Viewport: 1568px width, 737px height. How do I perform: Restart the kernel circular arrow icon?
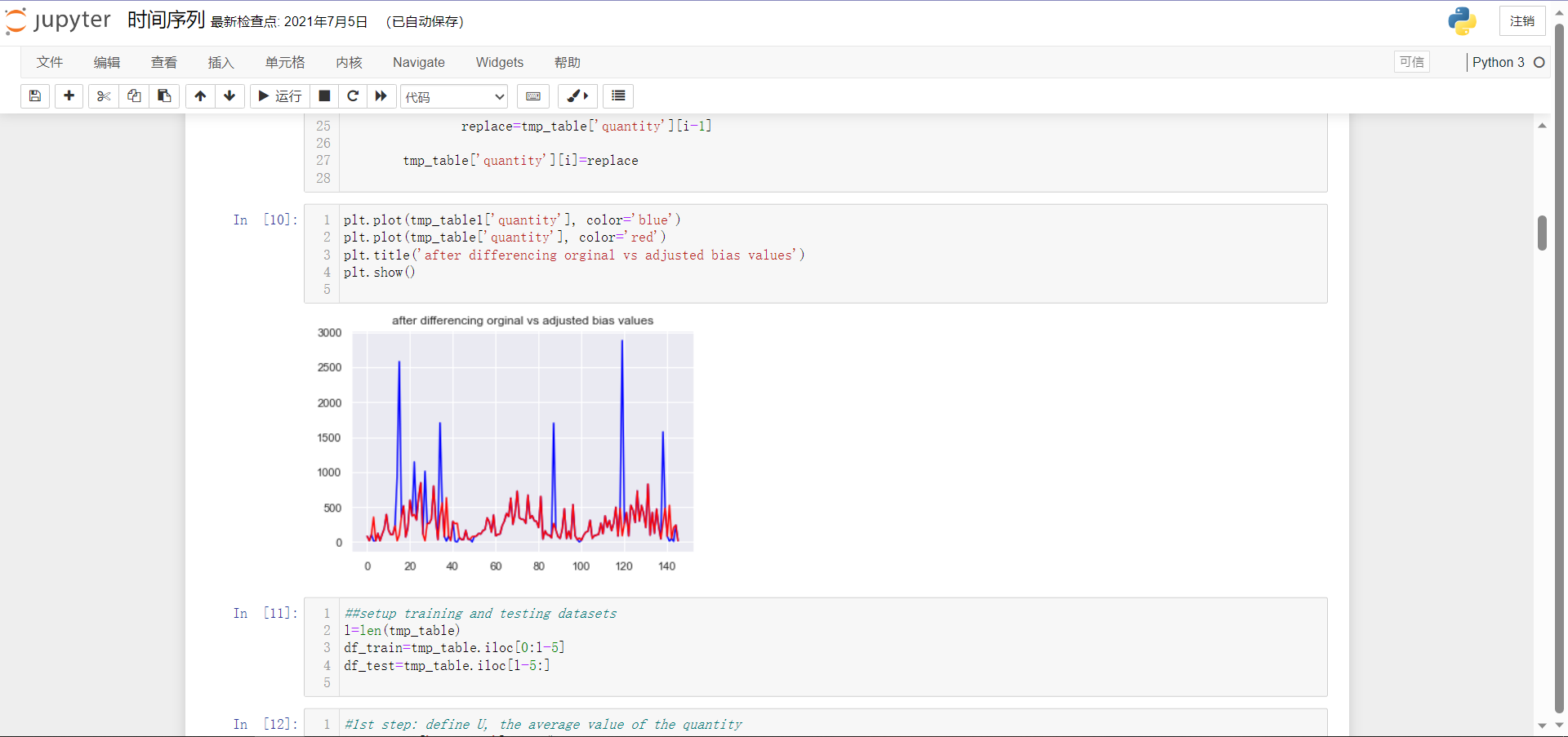353,96
